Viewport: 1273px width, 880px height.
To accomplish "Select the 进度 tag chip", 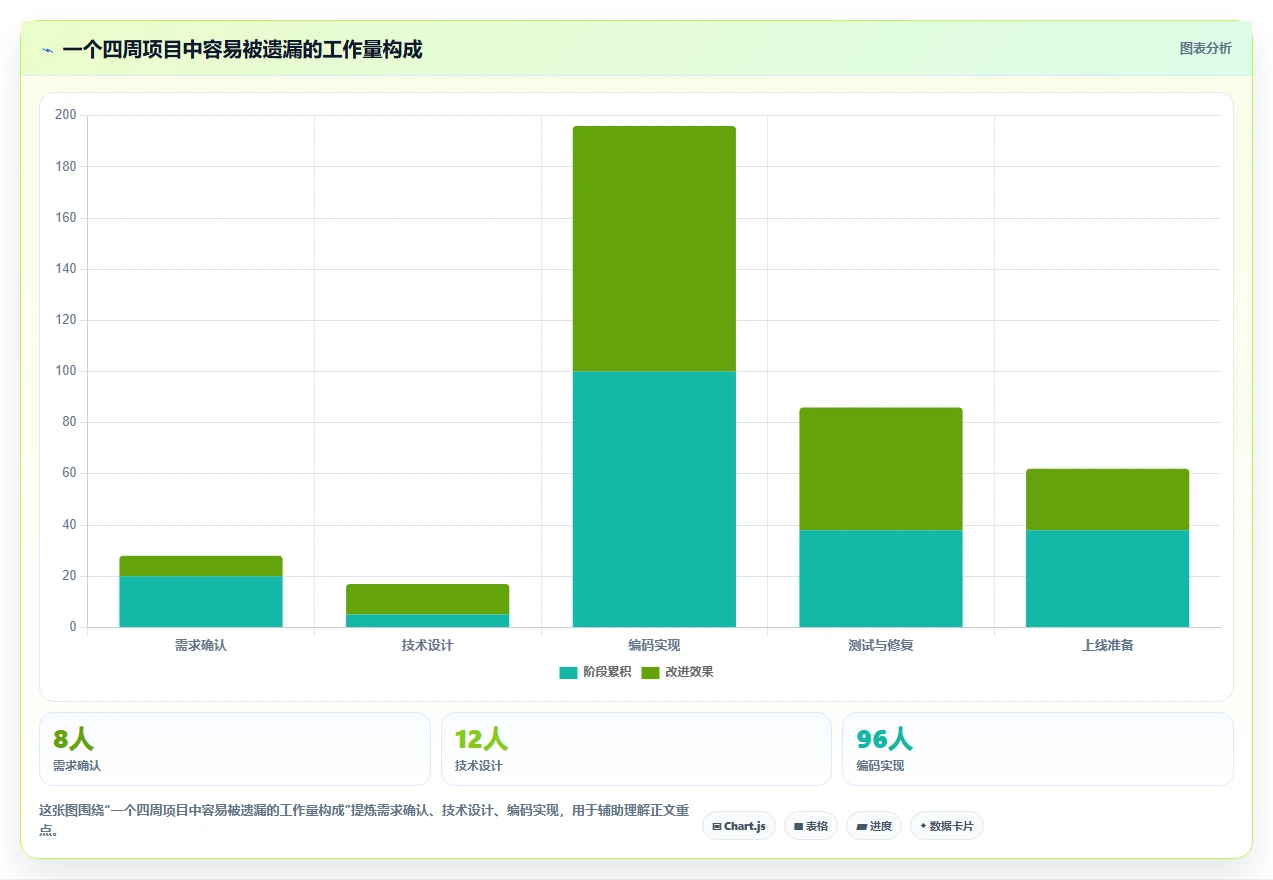I will [x=874, y=826].
